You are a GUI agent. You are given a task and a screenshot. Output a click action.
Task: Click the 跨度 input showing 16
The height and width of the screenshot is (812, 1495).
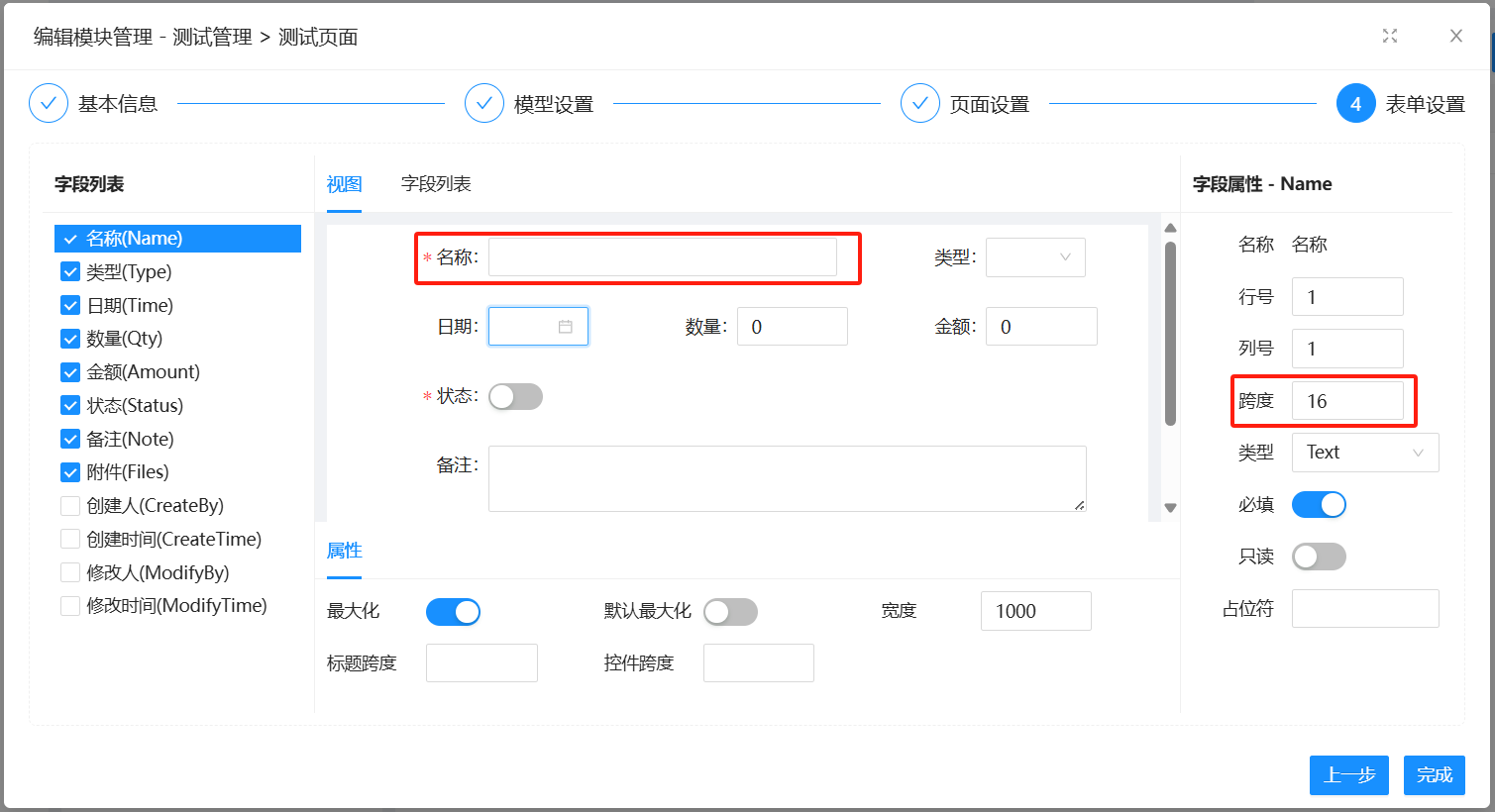point(1347,401)
